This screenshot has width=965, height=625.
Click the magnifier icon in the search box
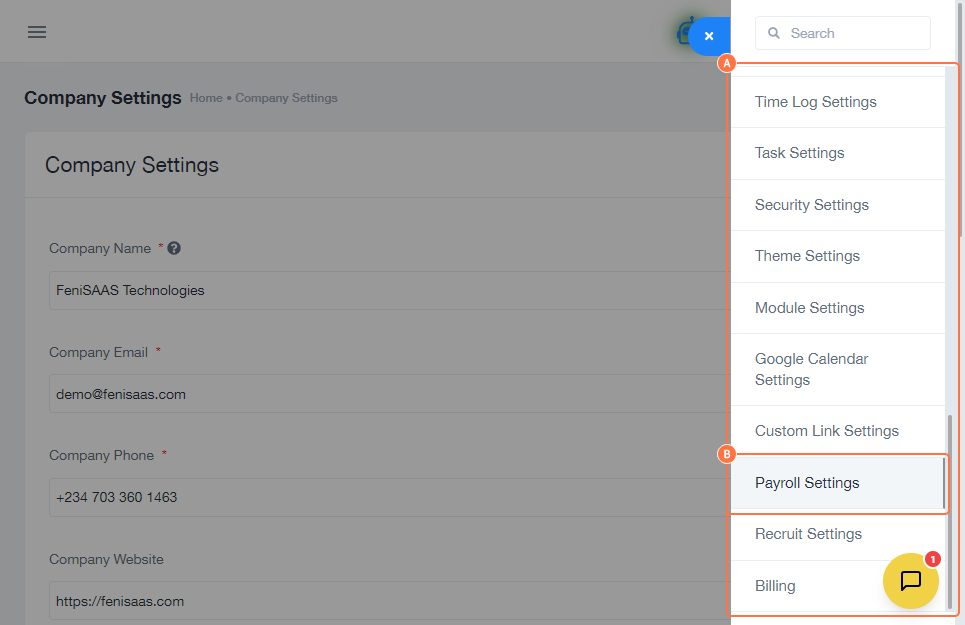pyautogui.click(x=774, y=33)
